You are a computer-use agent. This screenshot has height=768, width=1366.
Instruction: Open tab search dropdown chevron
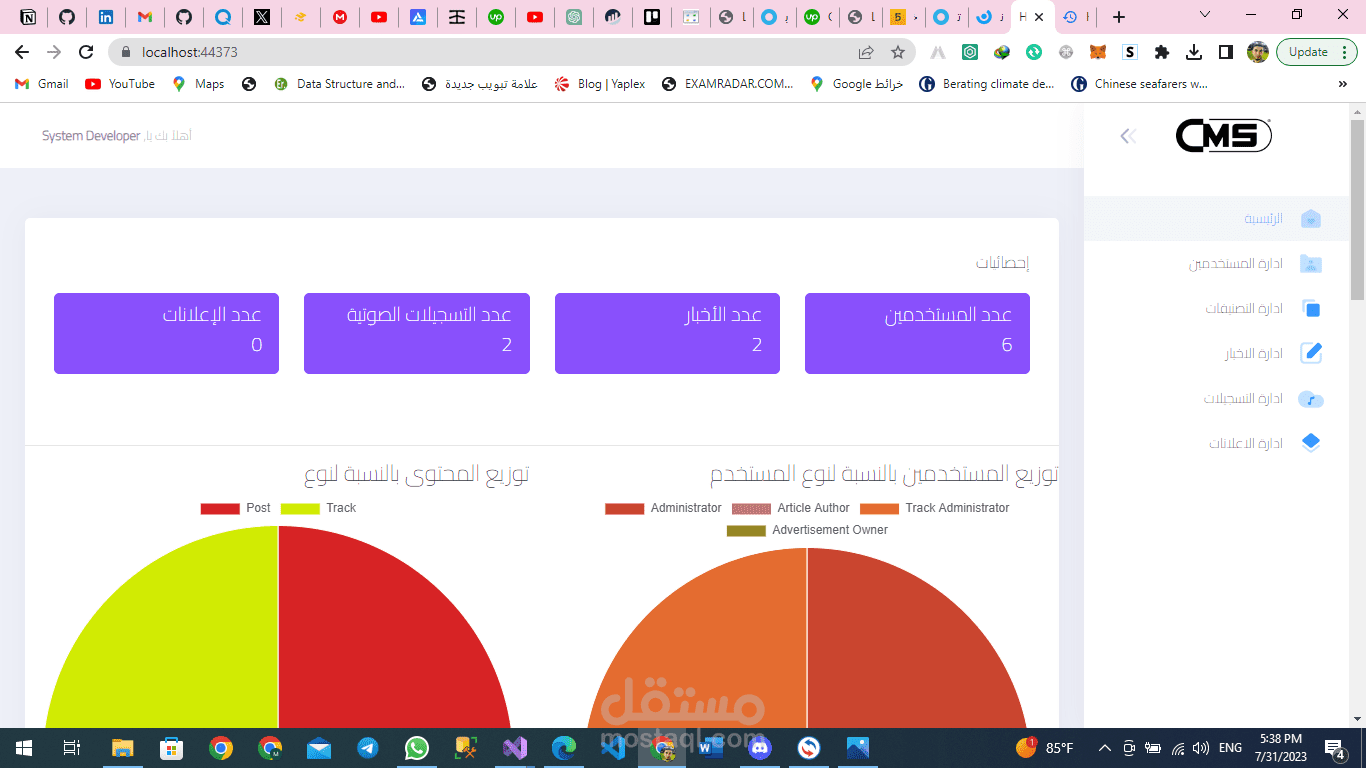[1205, 15]
